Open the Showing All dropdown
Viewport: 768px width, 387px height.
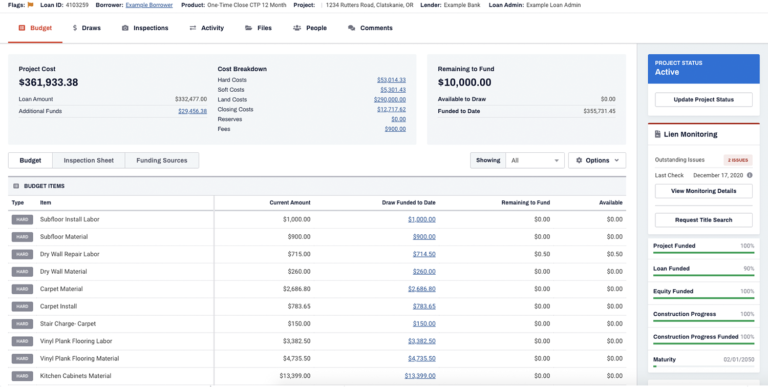pos(535,160)
